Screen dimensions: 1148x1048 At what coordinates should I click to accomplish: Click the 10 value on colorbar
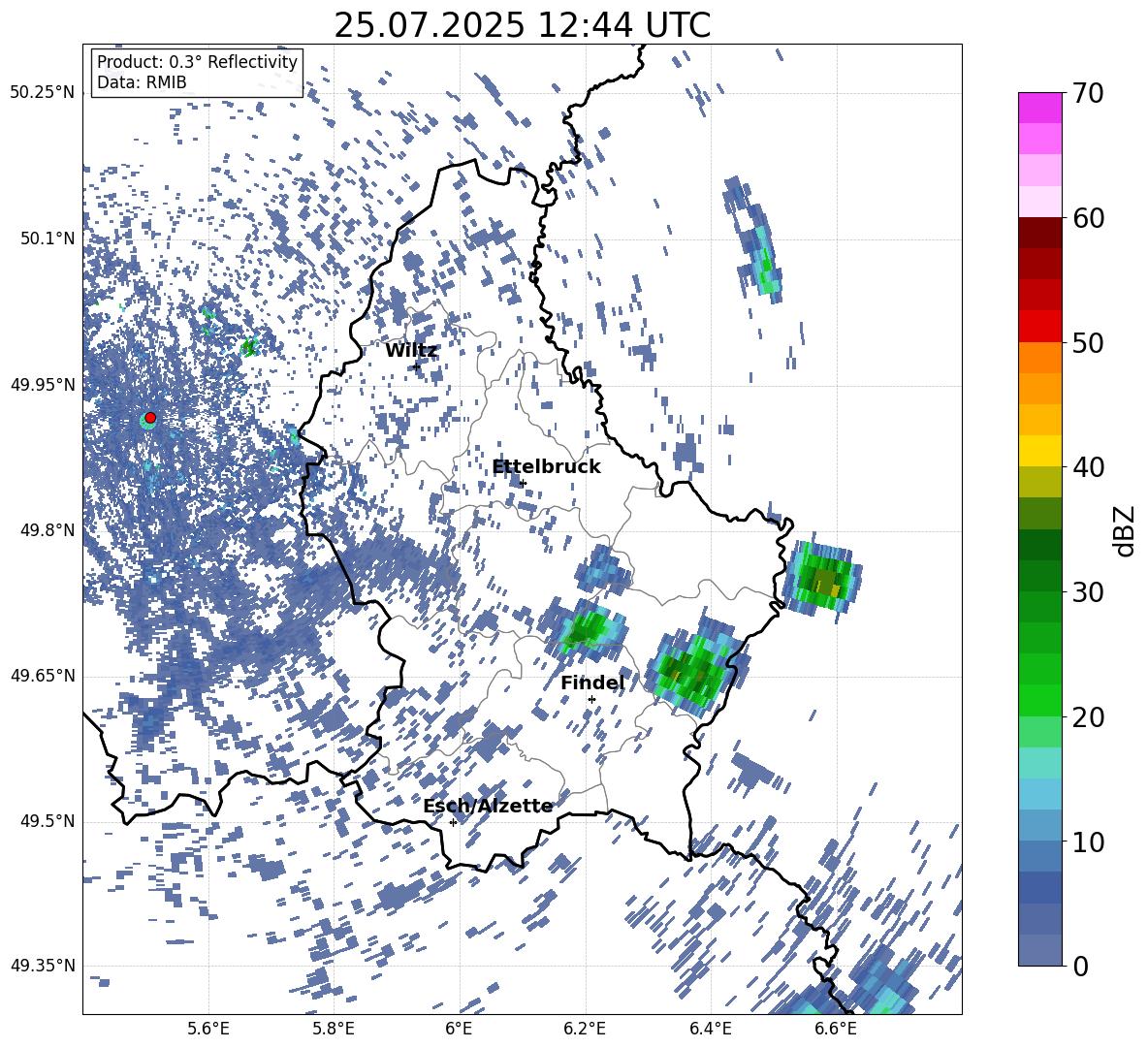tap(1087, 842)
